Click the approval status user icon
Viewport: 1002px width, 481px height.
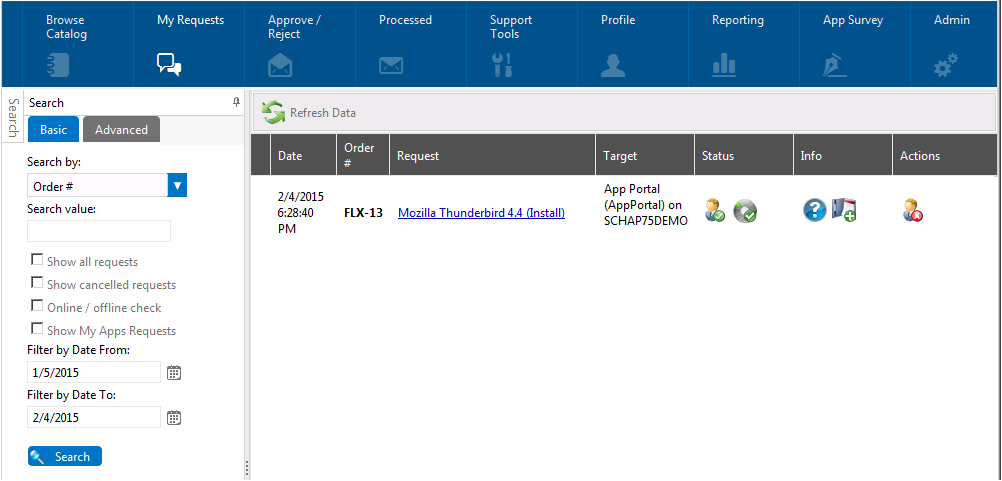pos(714,211)
